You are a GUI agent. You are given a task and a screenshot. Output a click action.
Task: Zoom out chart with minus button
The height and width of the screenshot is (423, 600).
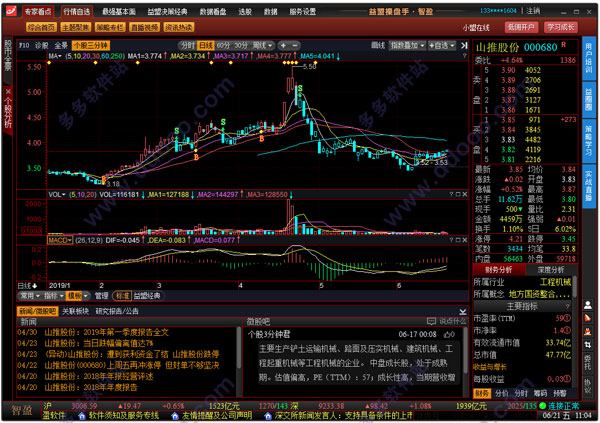[295, 46]
